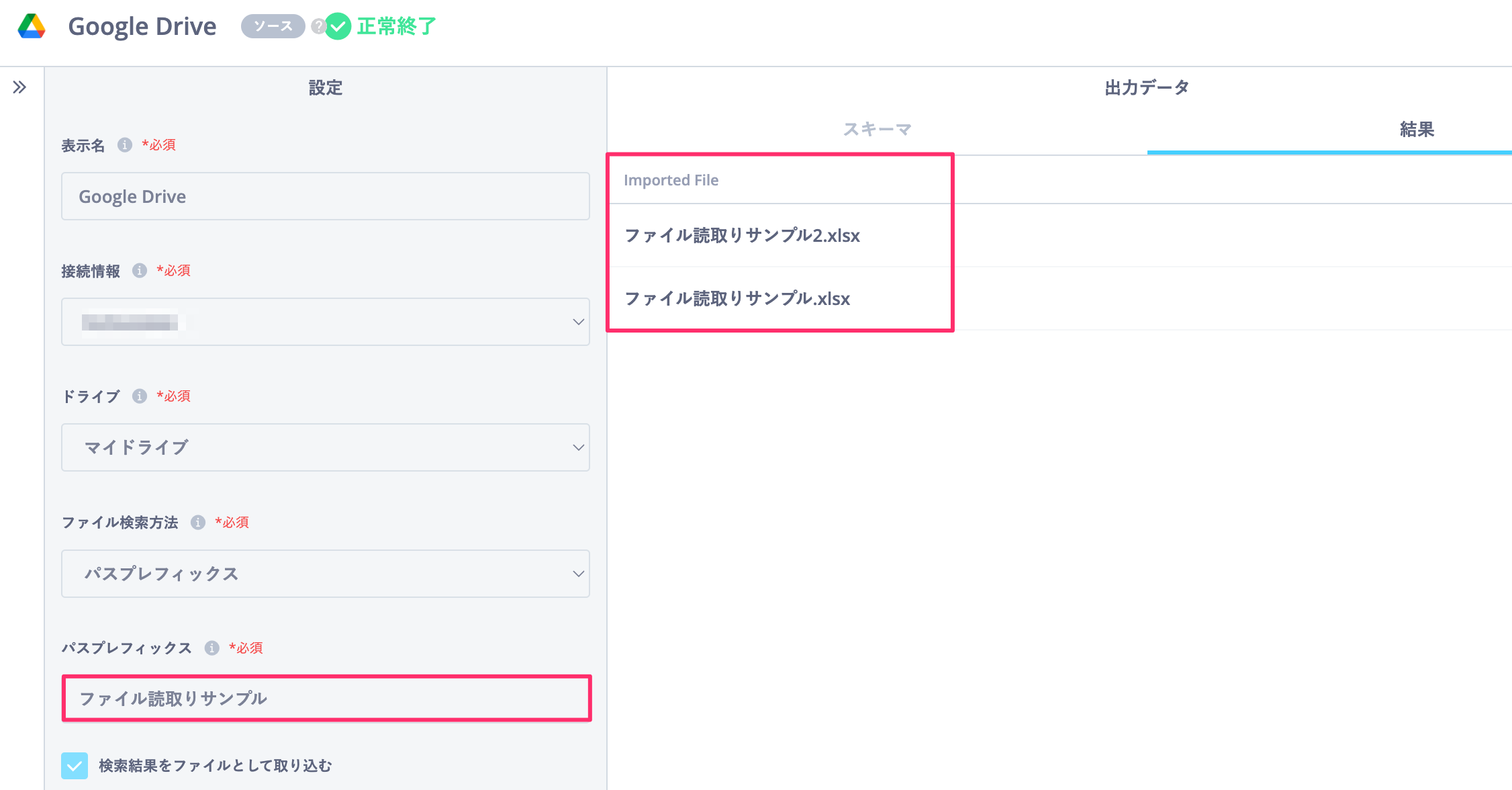Toggle 検索結果をファイルとして取り込む checkbox
Image resolution: width=1512 pixels, height=790 pixels.
75,766
